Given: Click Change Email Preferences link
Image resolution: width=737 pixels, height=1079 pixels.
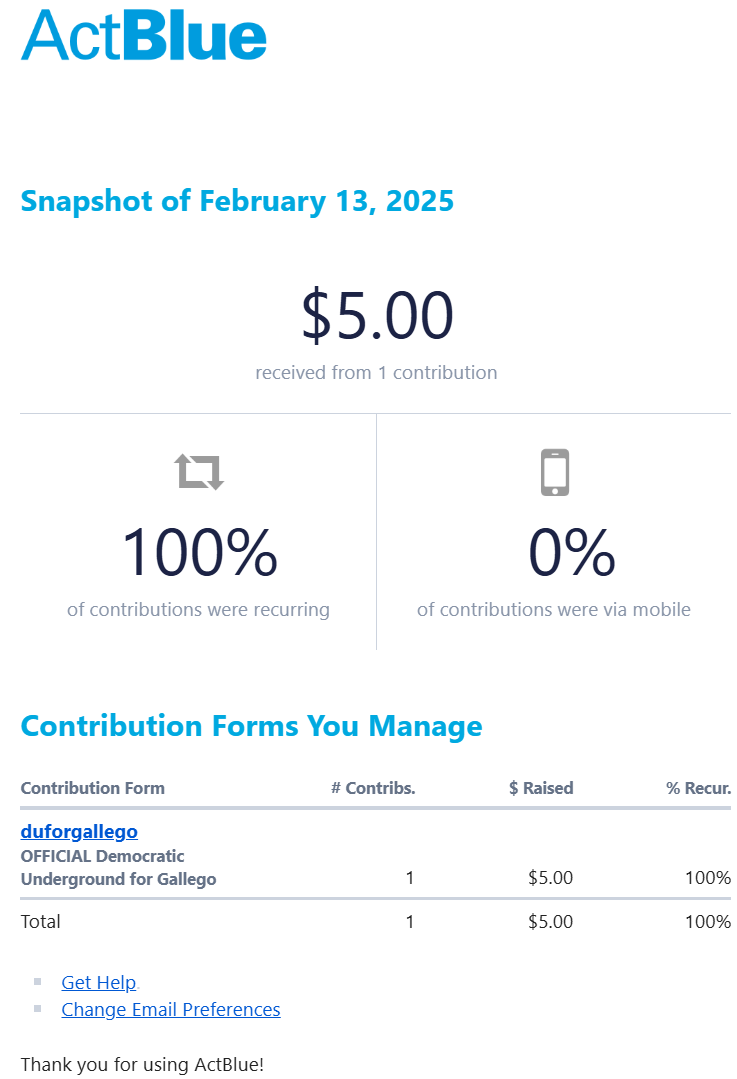Looking at the screenshot, I should 170,1009.
